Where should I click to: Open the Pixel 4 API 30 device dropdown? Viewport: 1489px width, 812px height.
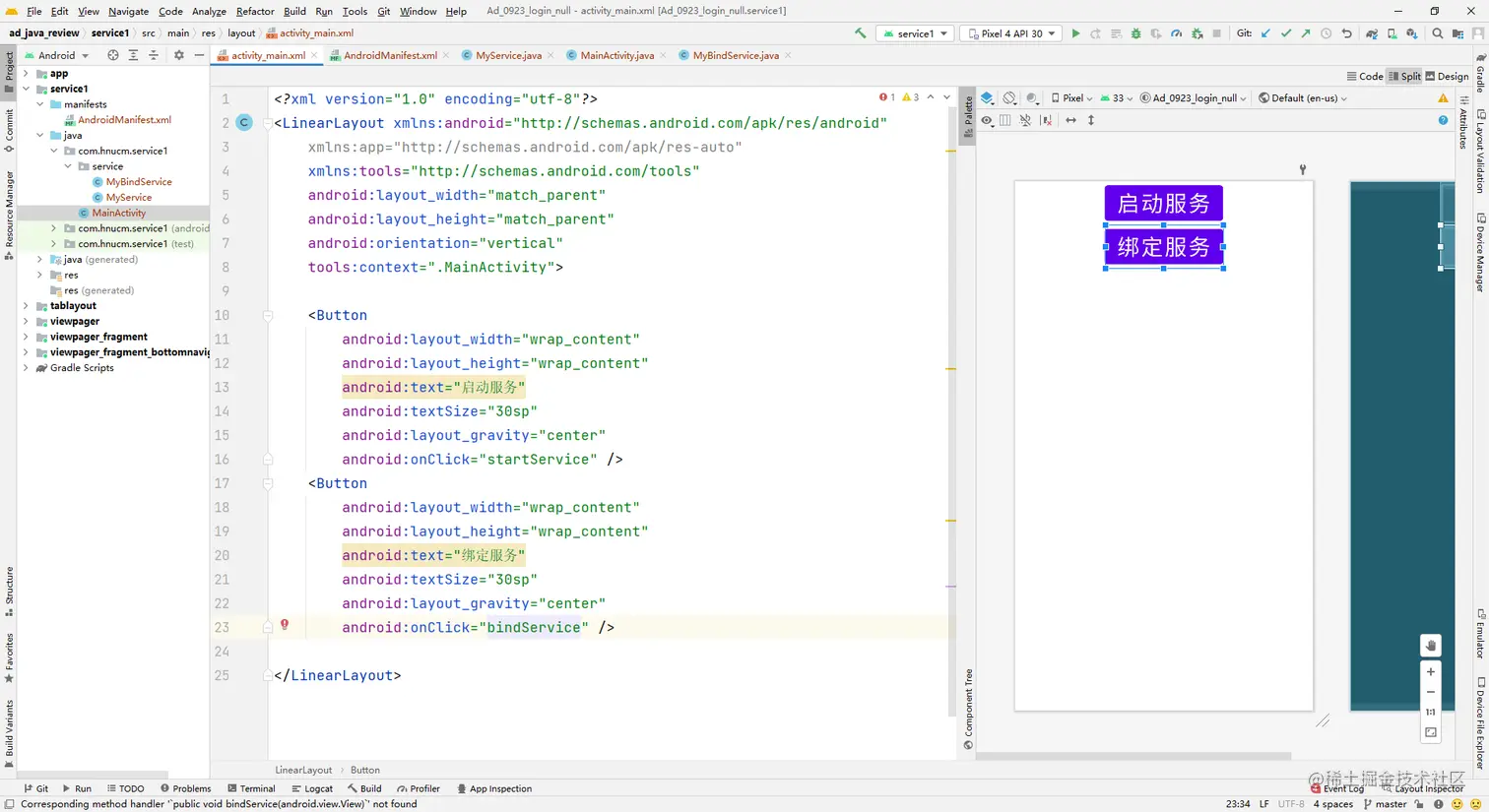point(1011,33)
